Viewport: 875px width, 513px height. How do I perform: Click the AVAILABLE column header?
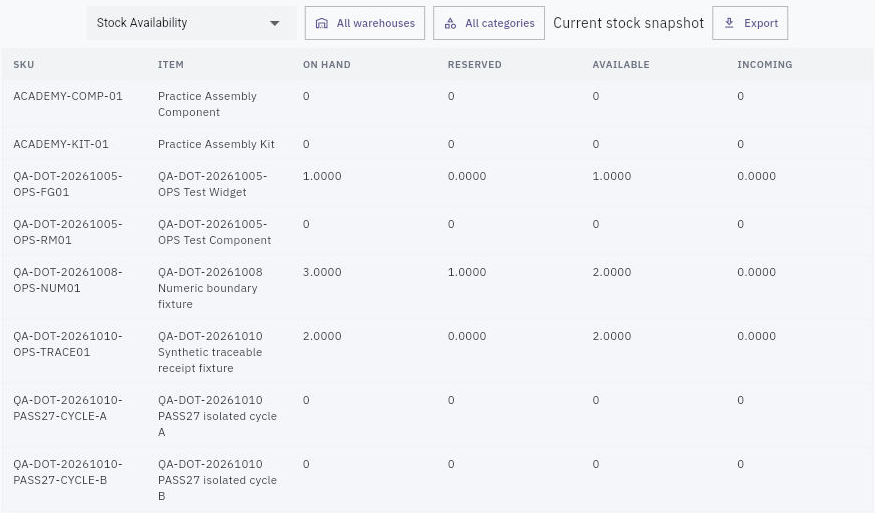click(621, 64)
